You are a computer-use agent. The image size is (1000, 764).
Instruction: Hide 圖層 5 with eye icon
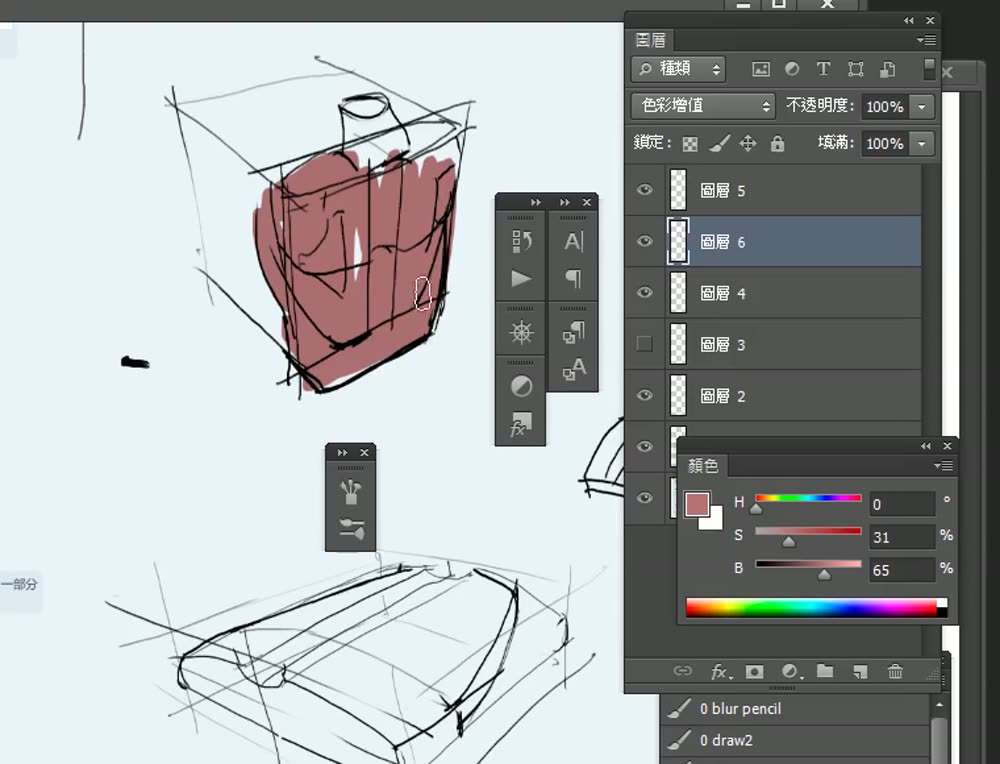pos(644,190)
